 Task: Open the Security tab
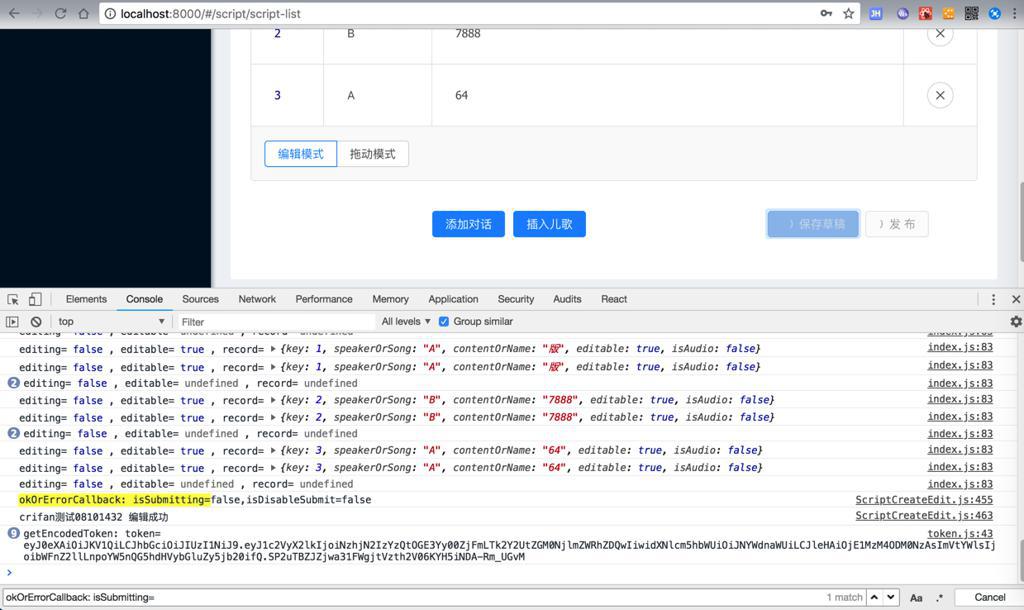(516, 299)
